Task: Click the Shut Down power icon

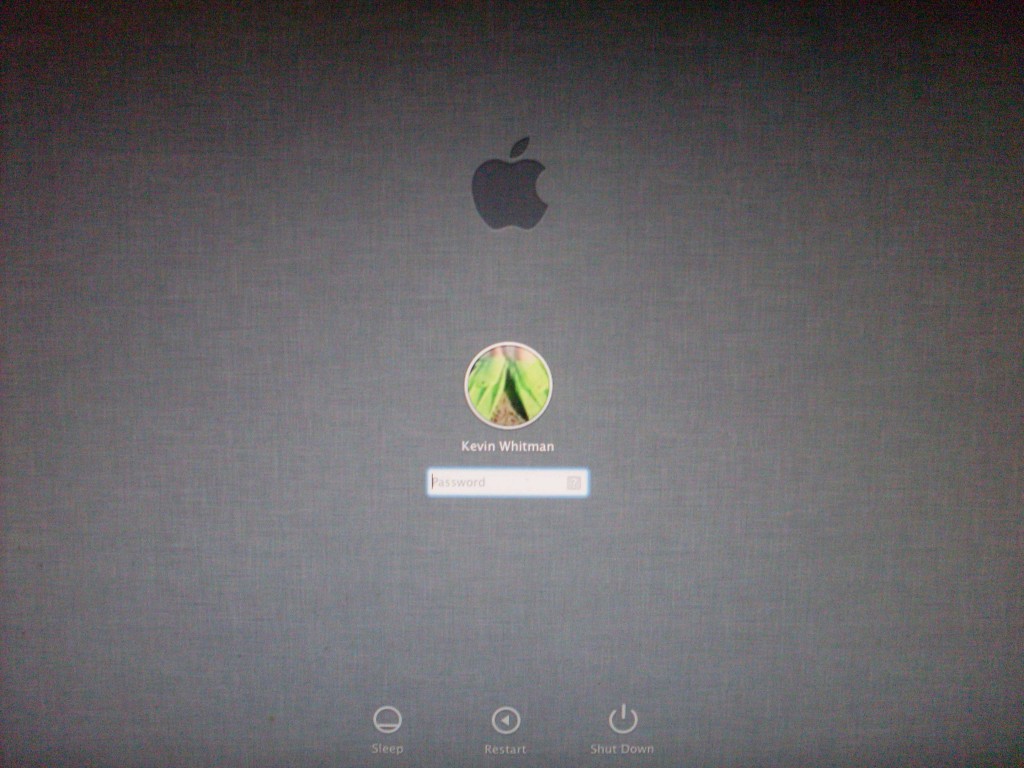Action: coord(623,719)
